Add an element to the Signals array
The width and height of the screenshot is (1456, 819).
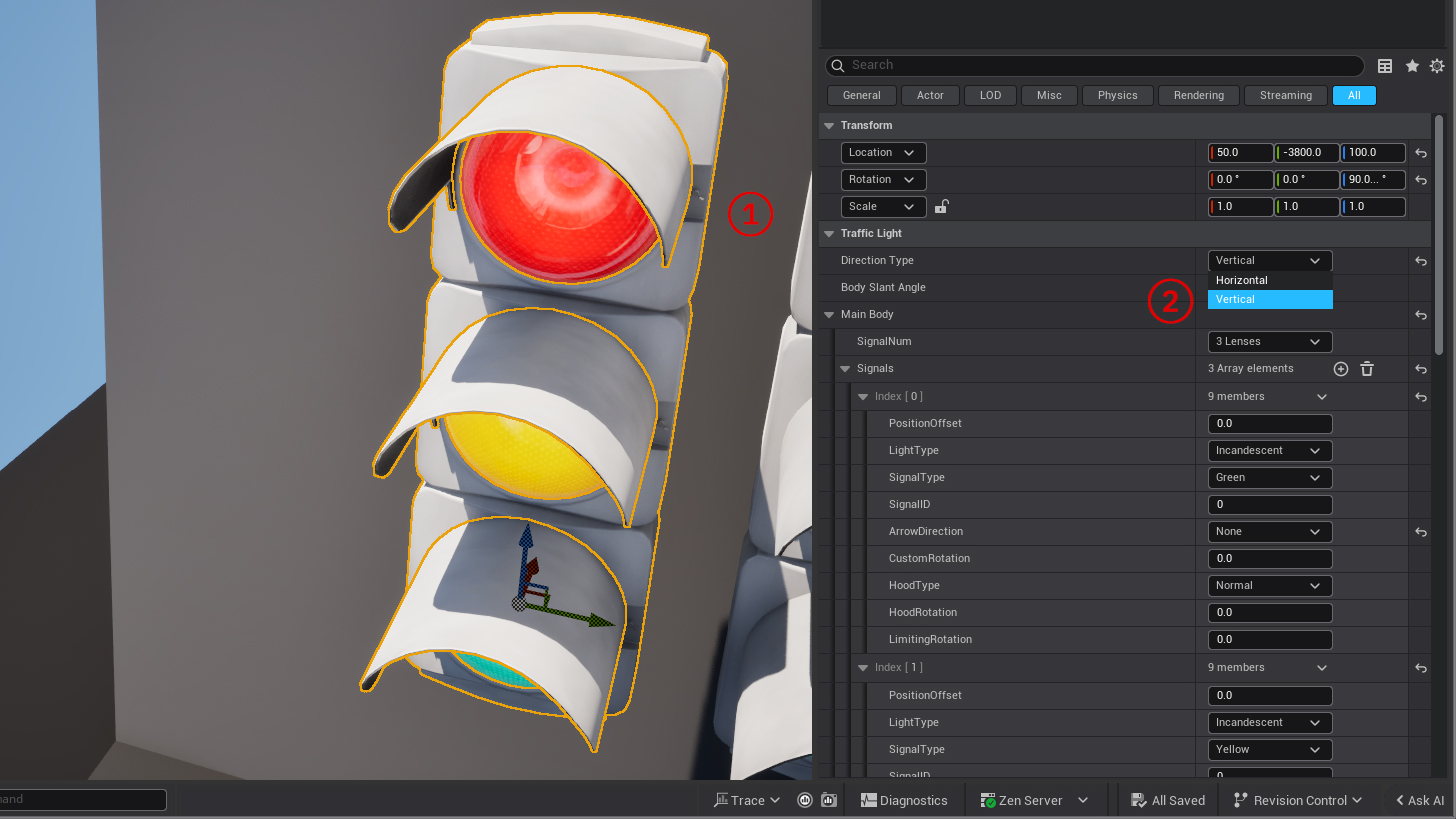pos(1341,369)
